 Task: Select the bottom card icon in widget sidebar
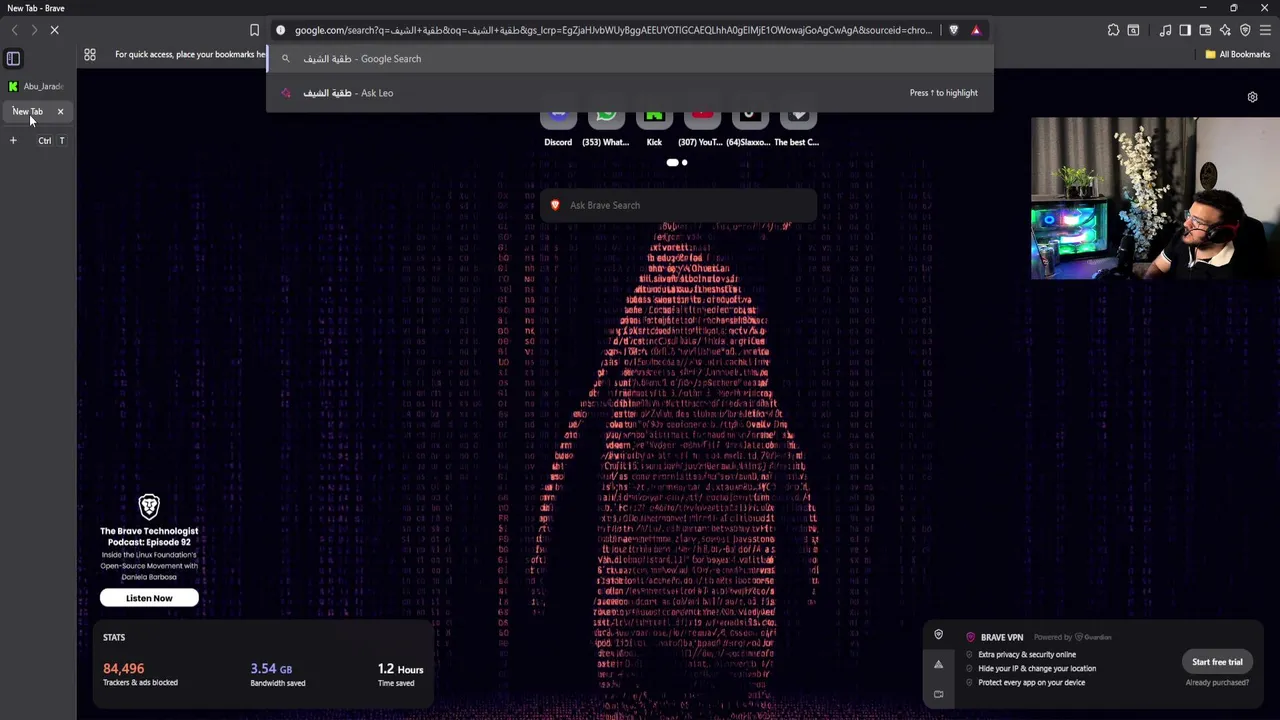938,694
